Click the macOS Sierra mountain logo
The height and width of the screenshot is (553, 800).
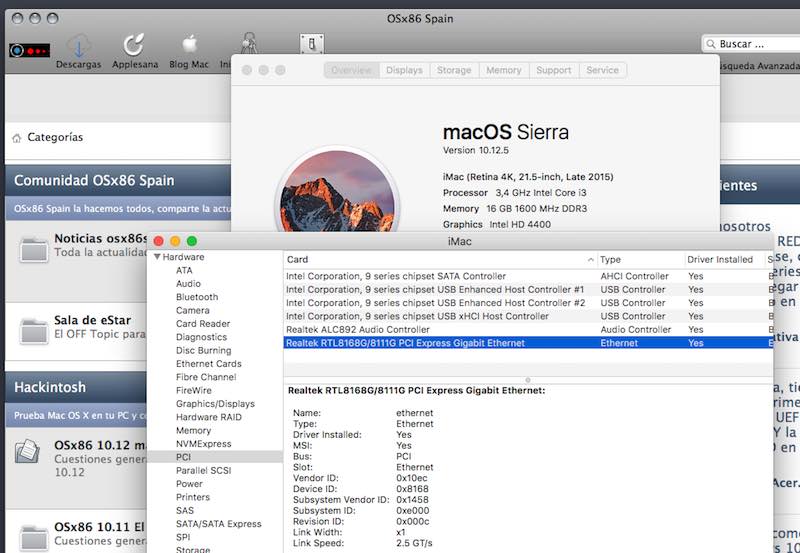click(x=337, y=191)
